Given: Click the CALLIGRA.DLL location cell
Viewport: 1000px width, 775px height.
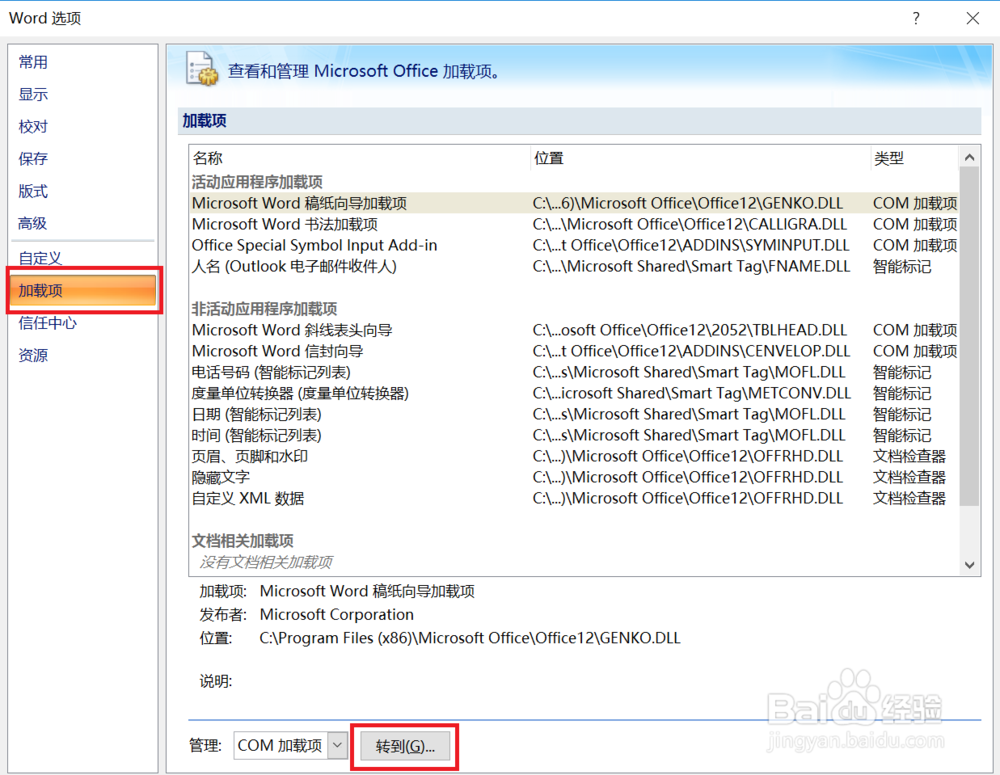Looking at the screenshot, I should tap(689, 225).
